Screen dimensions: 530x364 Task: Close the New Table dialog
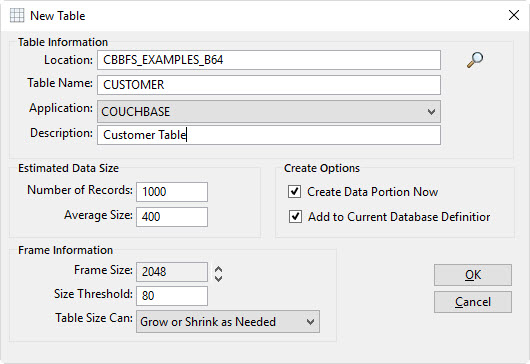[x=514, y=15]
